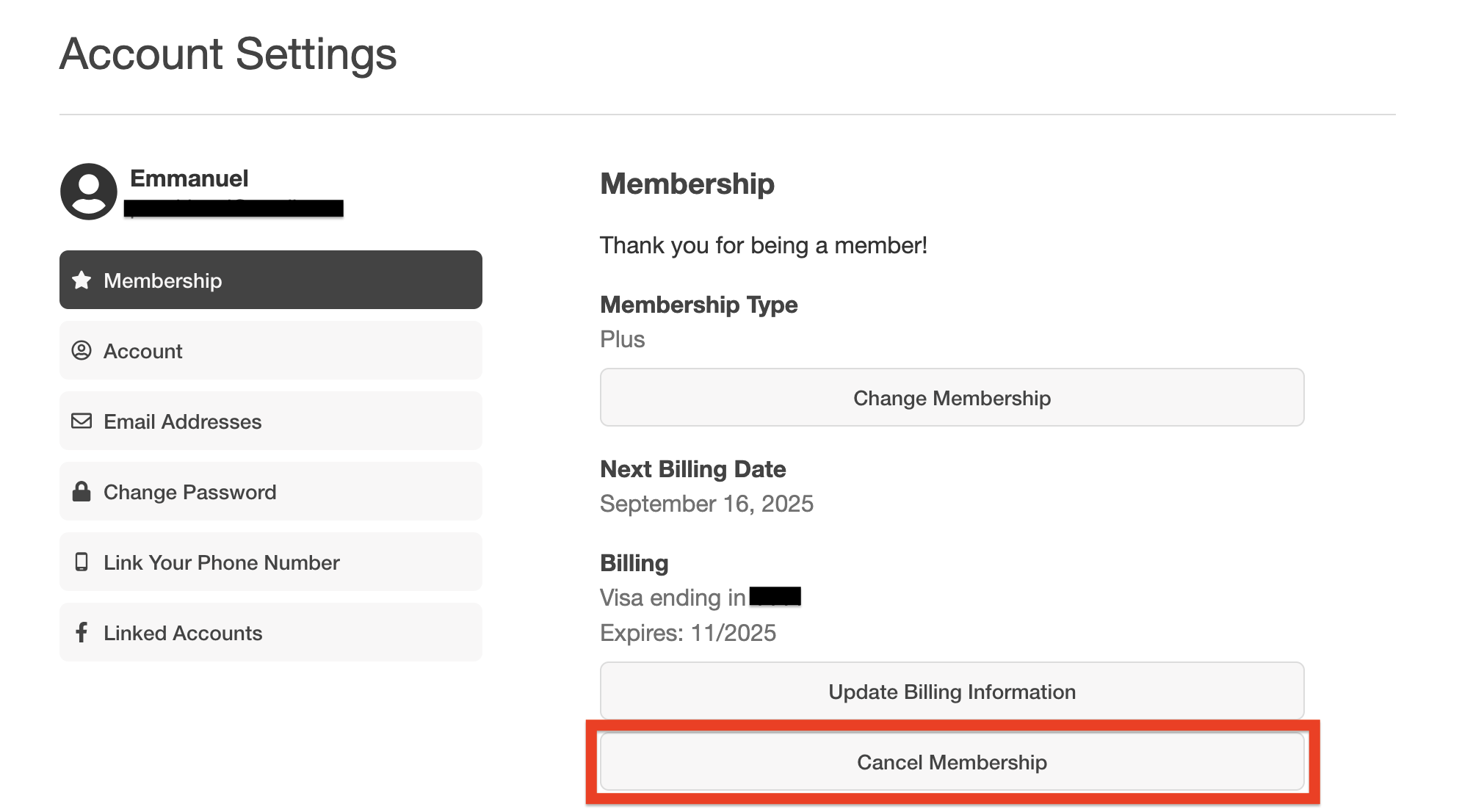This screenshot has height=812, width=1473.
Task: Click the 'Membership Type' label
Action: tap(699, 305)
